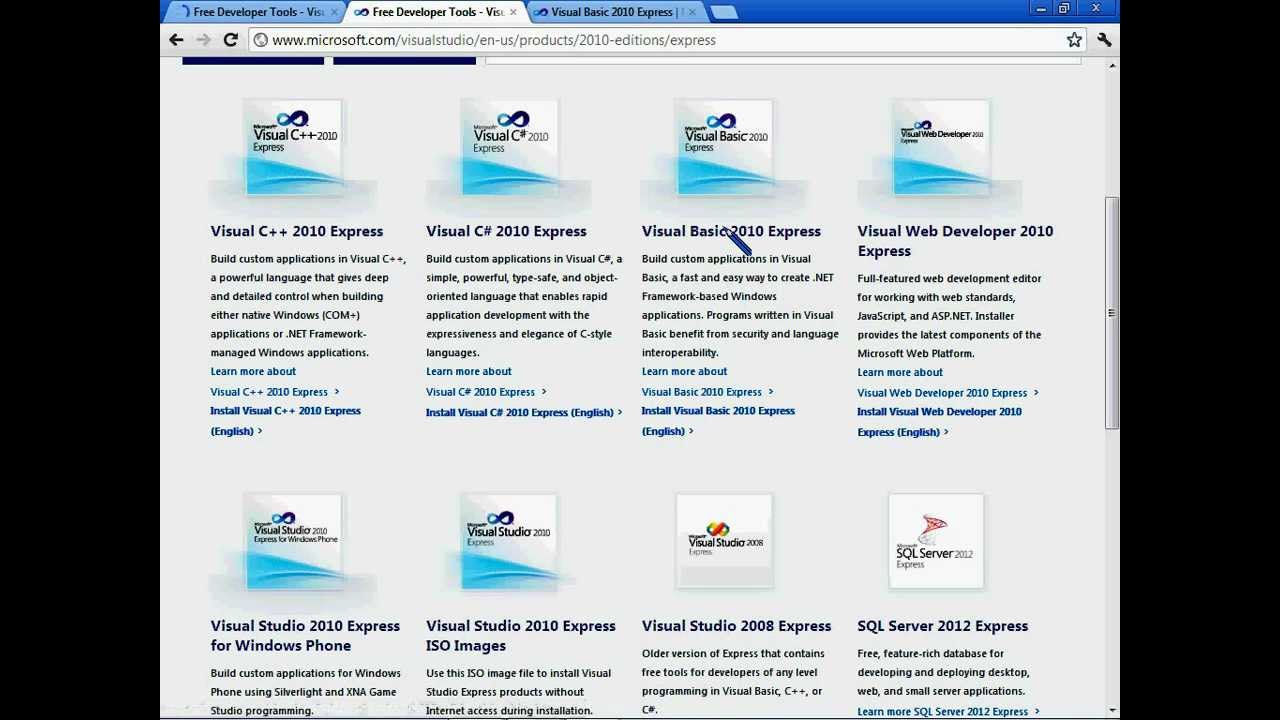
Task: Bookmark this page with the star icon
Action: [1074, 40]
